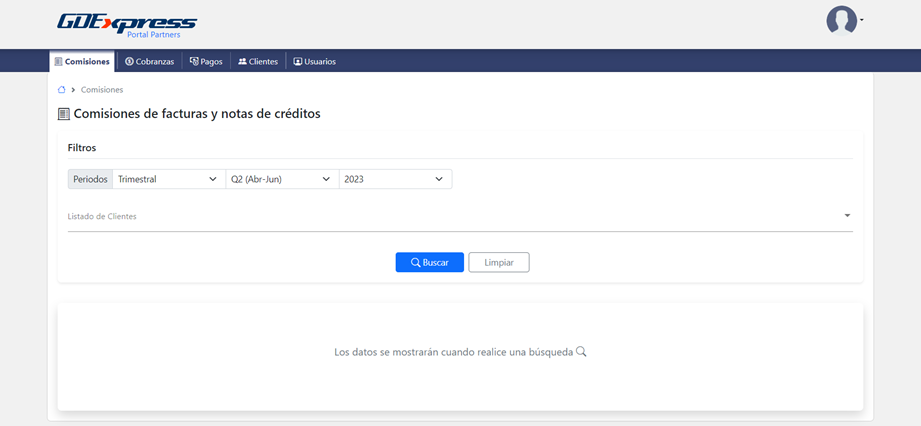Click the magnifier icon in the empty results message

click(x=581, y=352)
